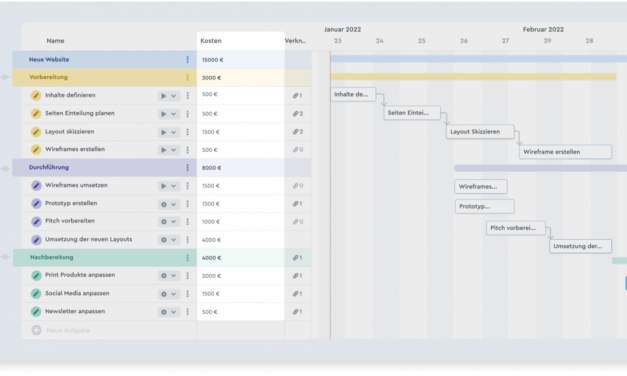627x376 pixels.
Task: Click Umsetzung der... bar in Gantt chart
Action: point(581,246)
